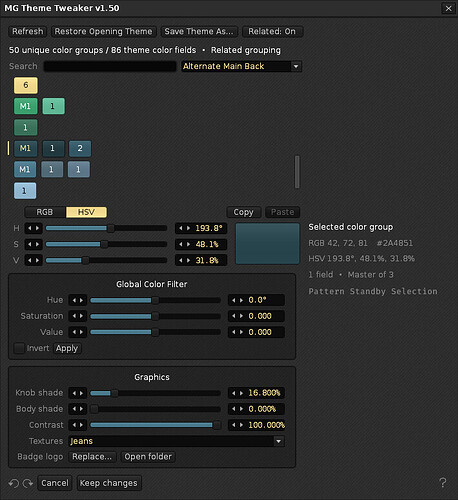Decrease Global Color Filter Value left arrow
The height and width of the screenshot is (500, 458).
click(74, 332)
